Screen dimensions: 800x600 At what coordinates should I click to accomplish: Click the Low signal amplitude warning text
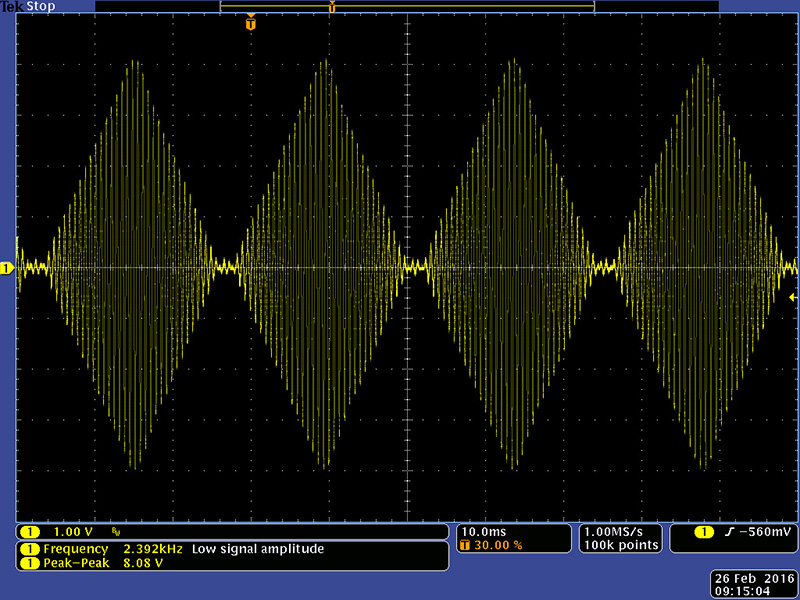pyautogui.click(x=258, y=549)
